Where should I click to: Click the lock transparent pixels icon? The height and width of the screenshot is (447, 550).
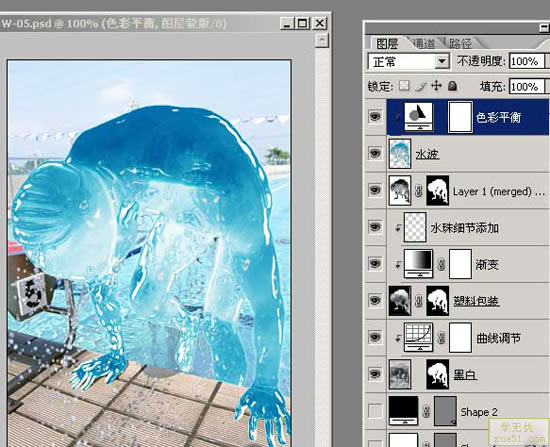click(x=404, y=86)
